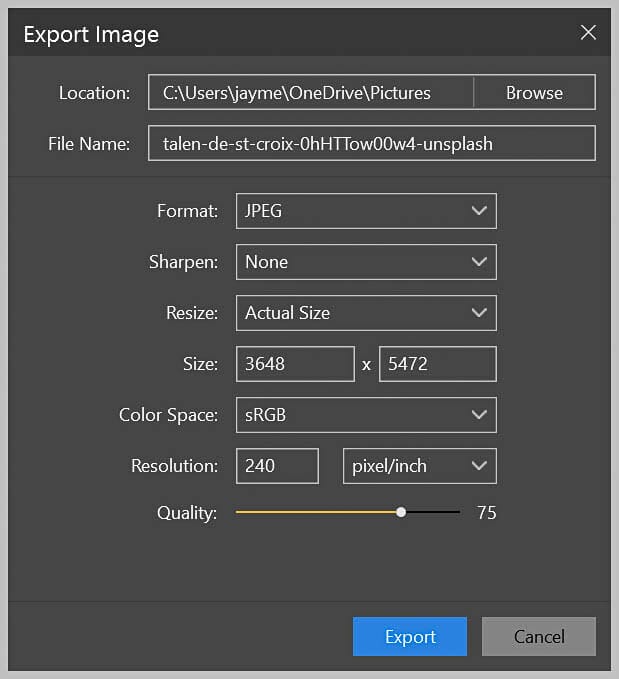
Task: Click the Sharpen label
Action: (184, 262)
